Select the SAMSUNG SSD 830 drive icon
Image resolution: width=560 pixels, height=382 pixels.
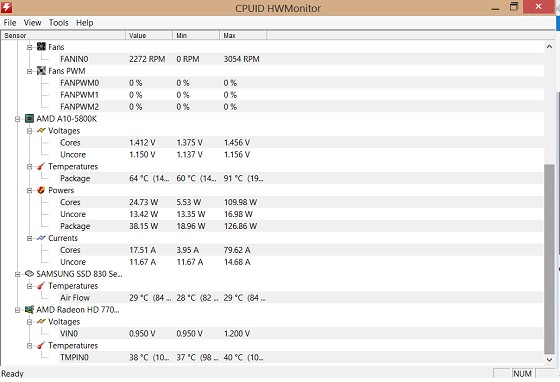pyautogui.click(x=29, y=274)
